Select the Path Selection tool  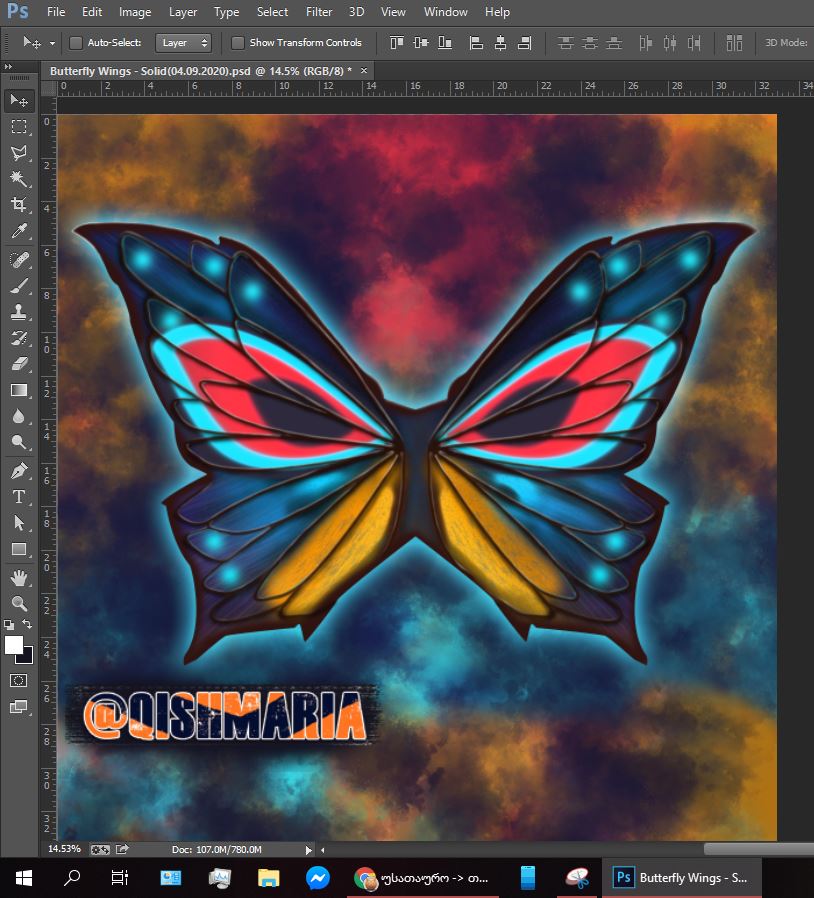point(19,523)
